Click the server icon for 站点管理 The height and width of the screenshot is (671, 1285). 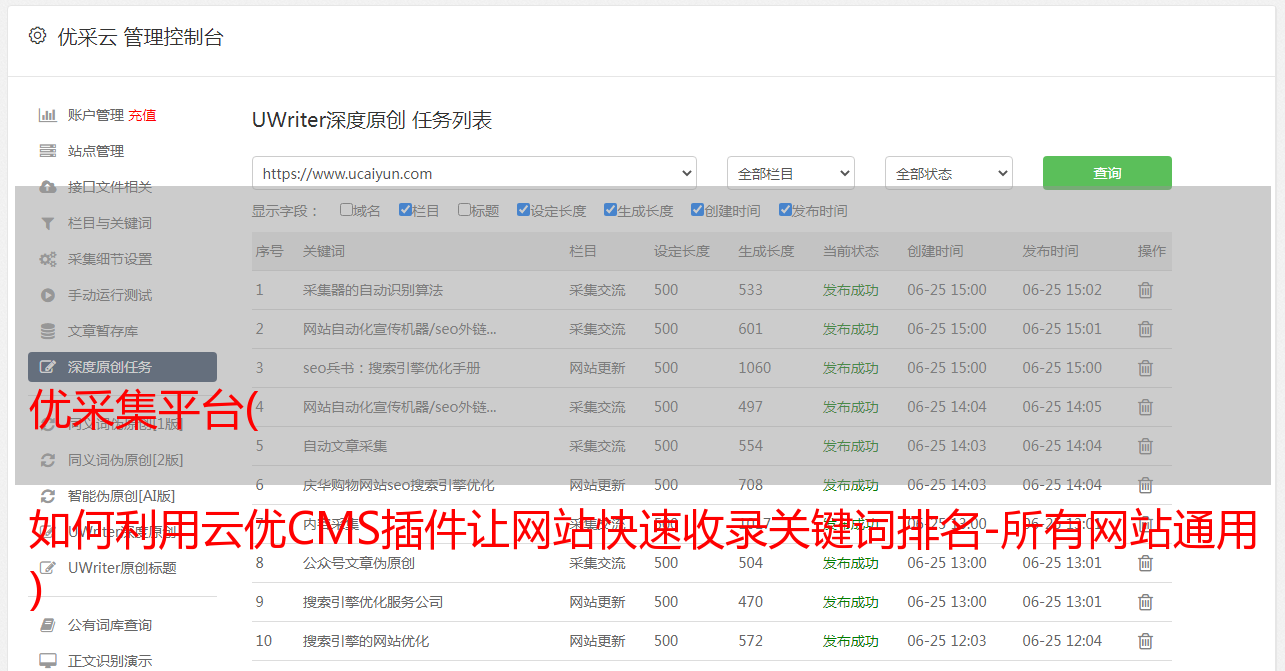47,151
